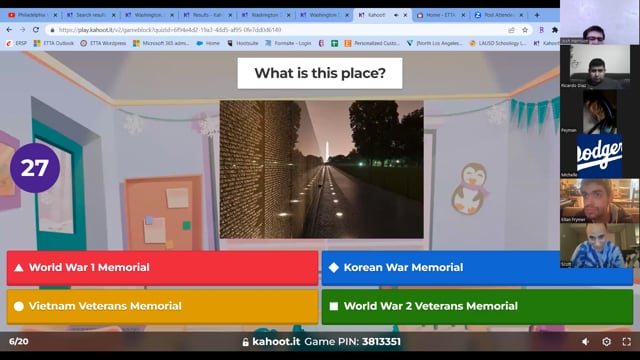Go back using browser back arrow

[9, 30]
